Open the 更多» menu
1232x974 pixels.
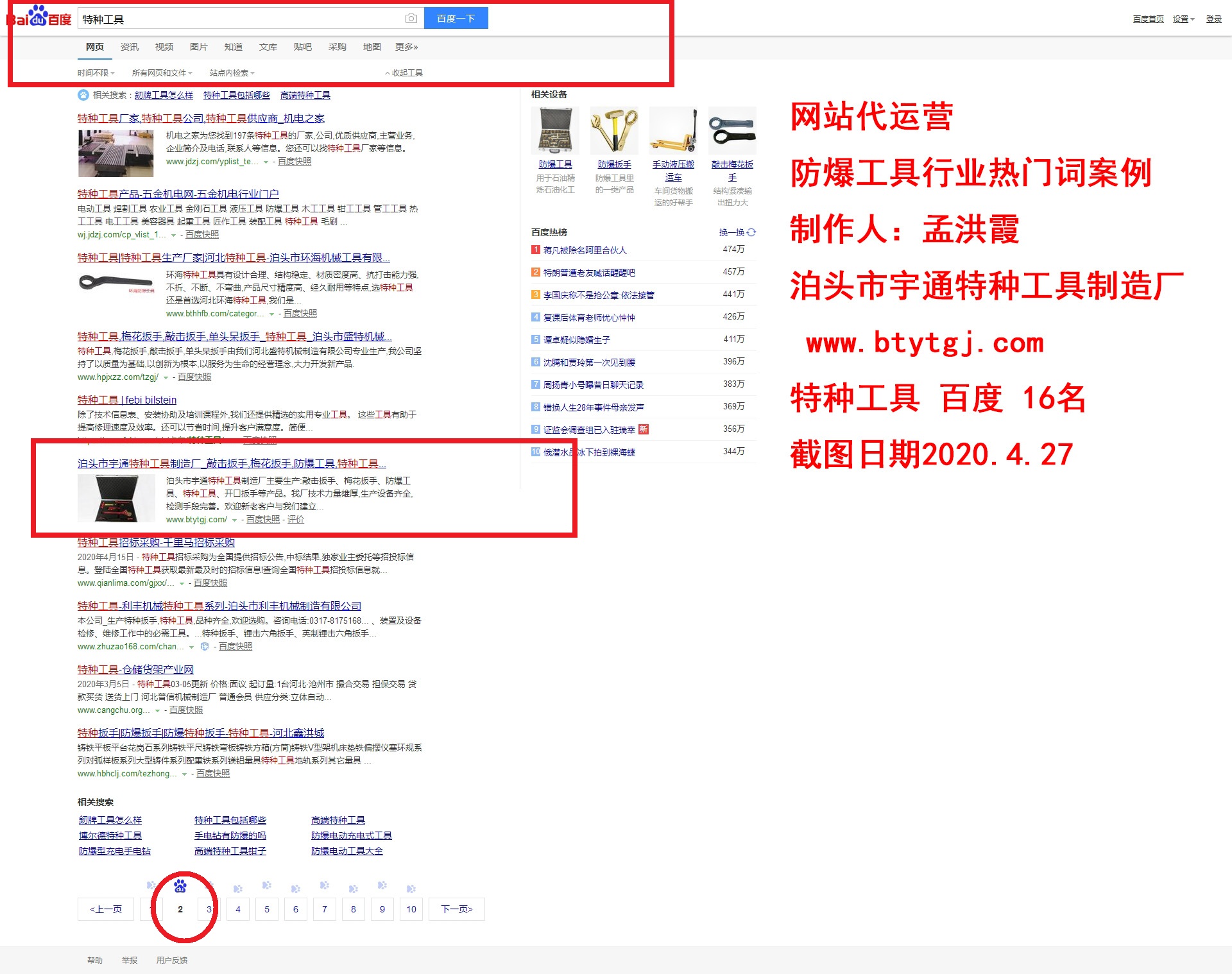coord(407,47)
